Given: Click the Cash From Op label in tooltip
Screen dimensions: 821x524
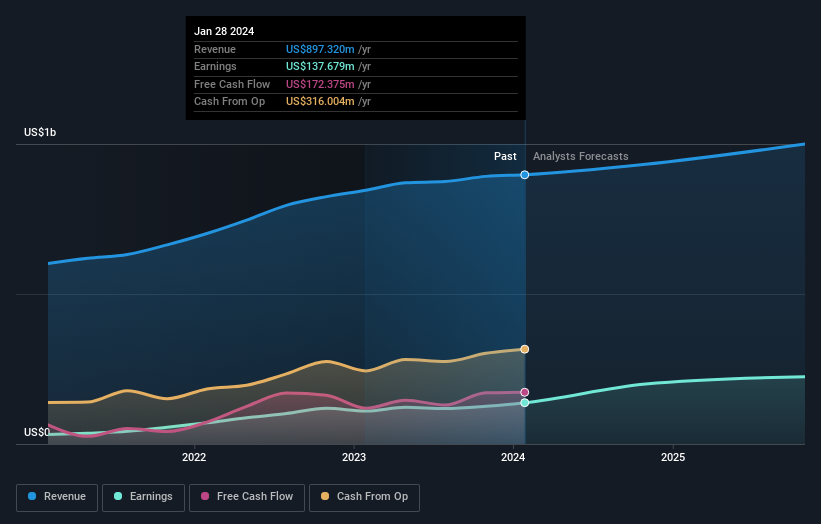Looking at the screenshot, I should tap(229, 102).
